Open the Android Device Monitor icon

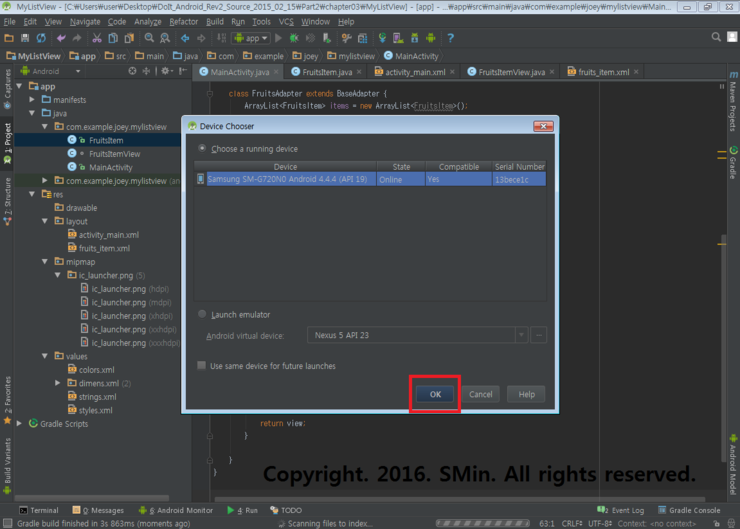(x=430, y=38)
